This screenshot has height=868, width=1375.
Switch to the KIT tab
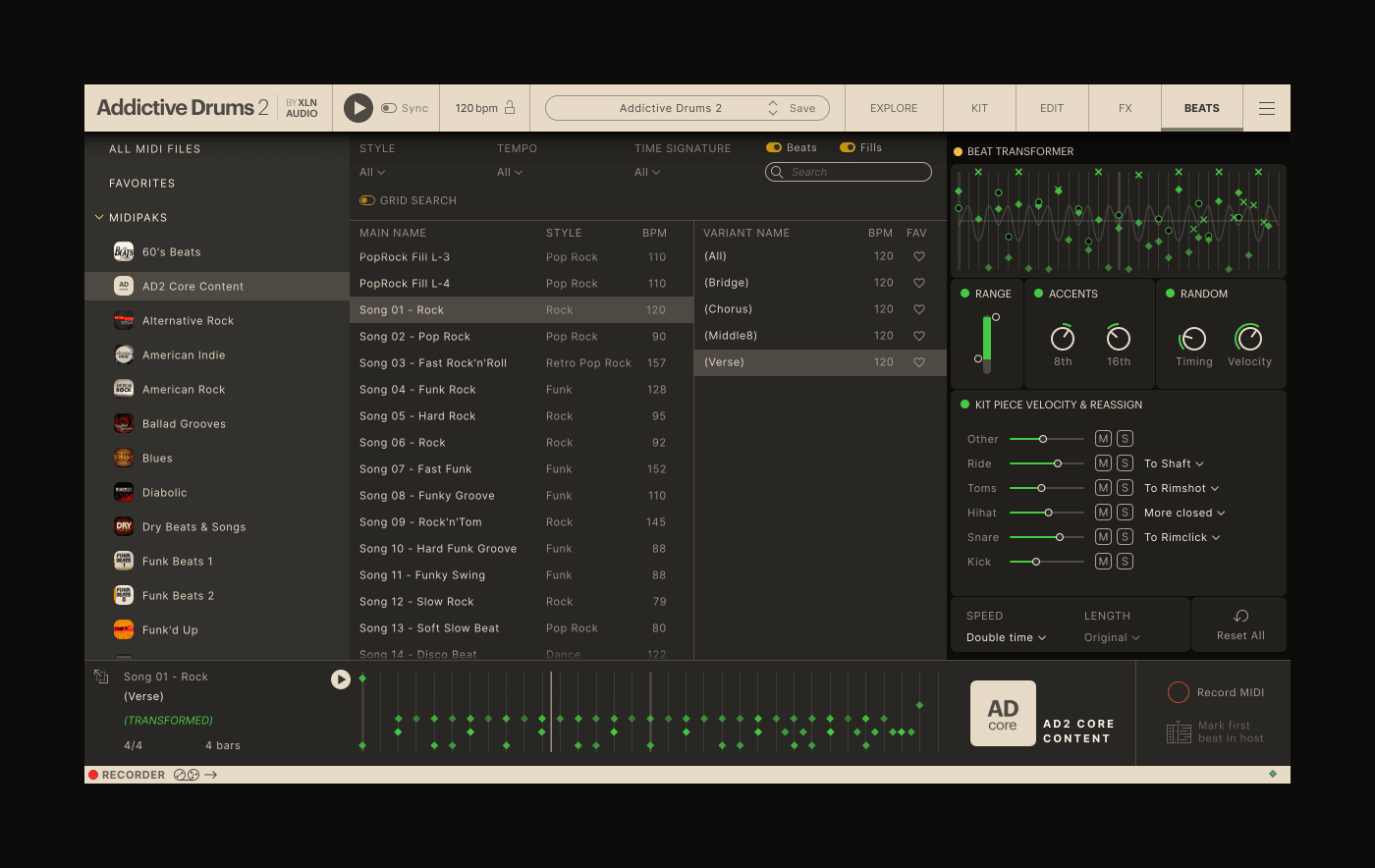pyautogui.click(x=979, y=108)
